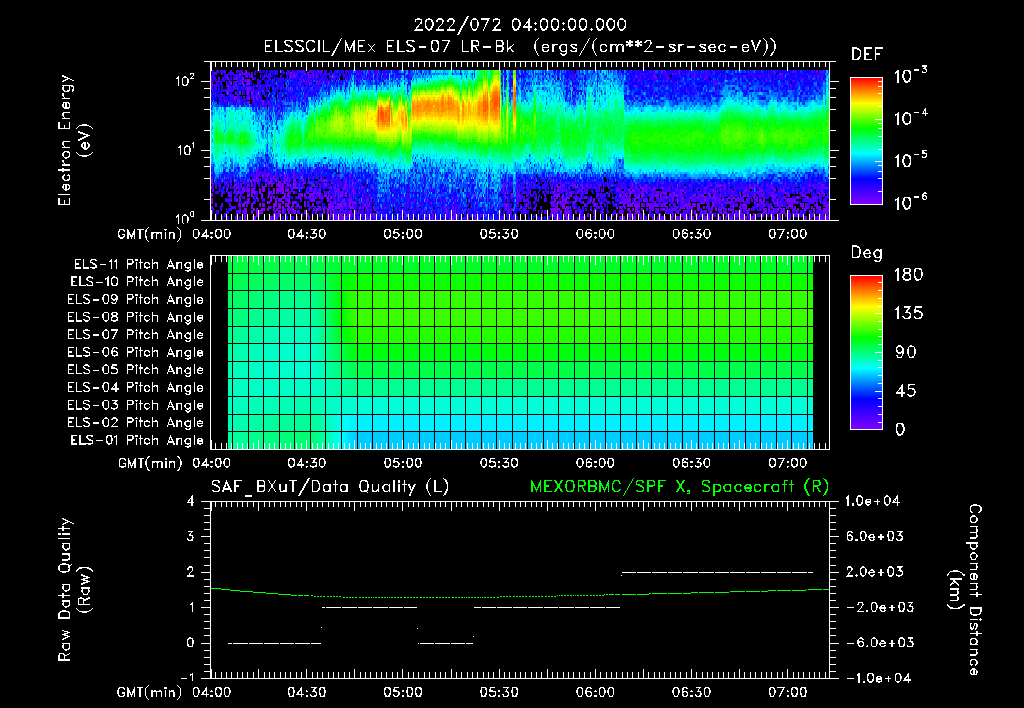Click the 2.0e+03 right axis value
This screenshot has width=1024, height=708.
coord(875,572)
